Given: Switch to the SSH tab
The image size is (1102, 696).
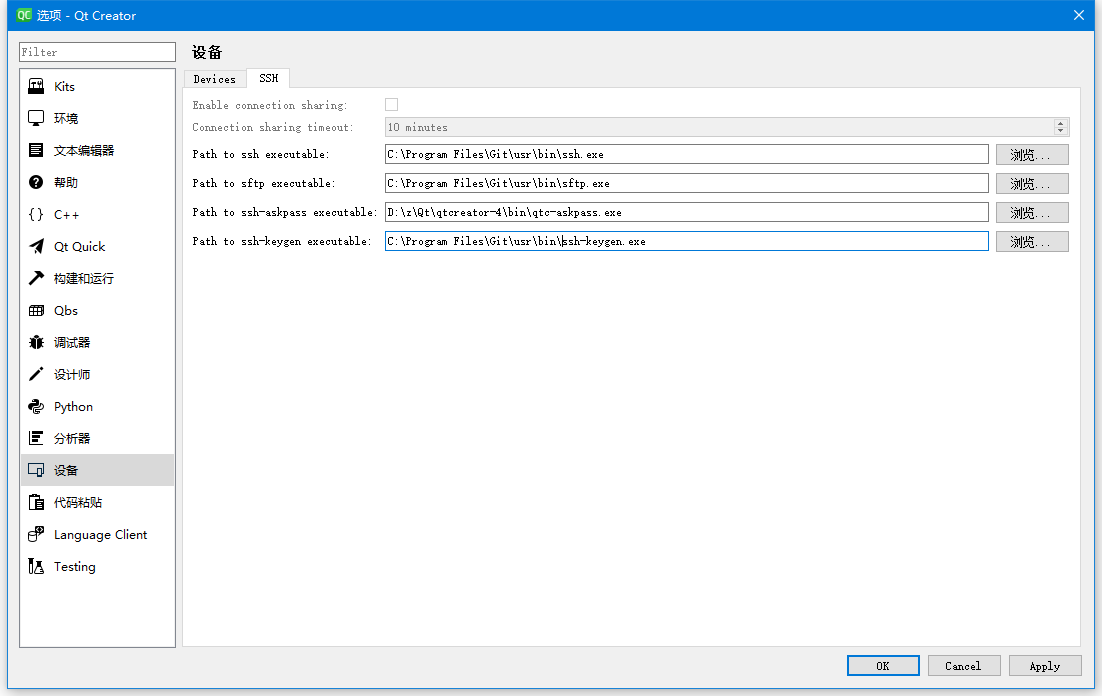Looking at the screenshot, I should 268,78.
